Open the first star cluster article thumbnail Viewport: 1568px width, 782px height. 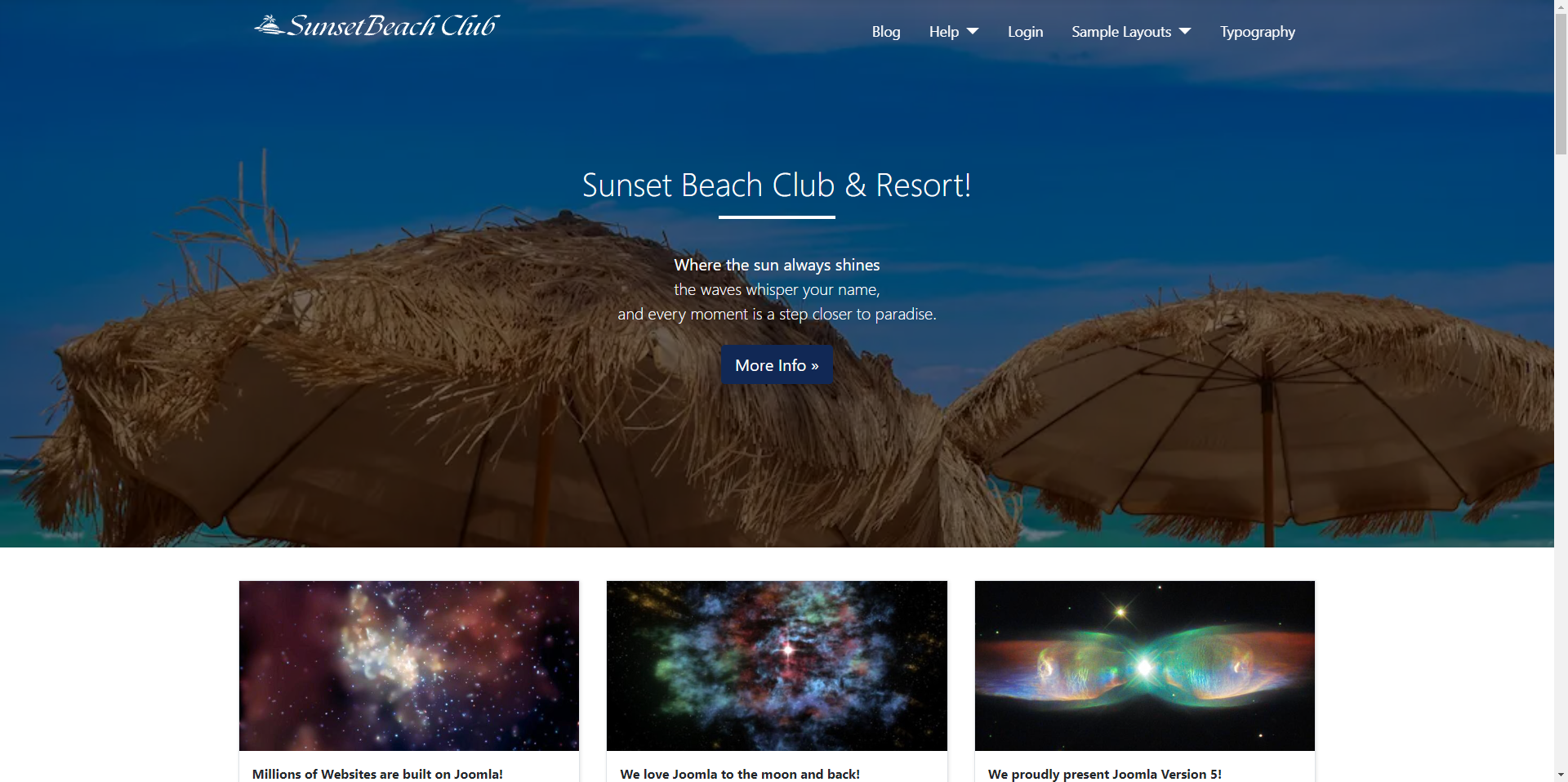(x=409, y=666)
